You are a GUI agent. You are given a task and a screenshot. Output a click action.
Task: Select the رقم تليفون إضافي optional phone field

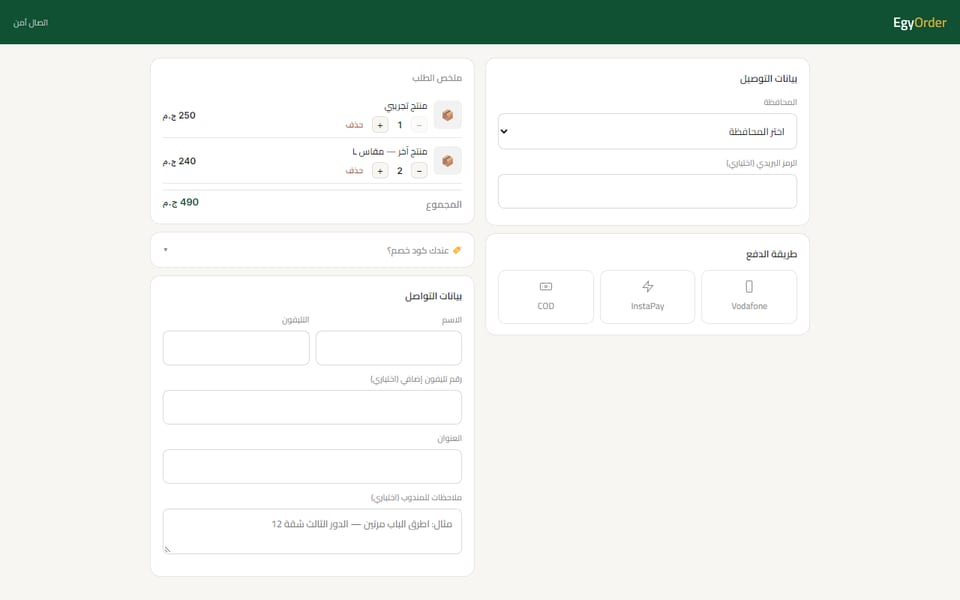tap(312, 407)
